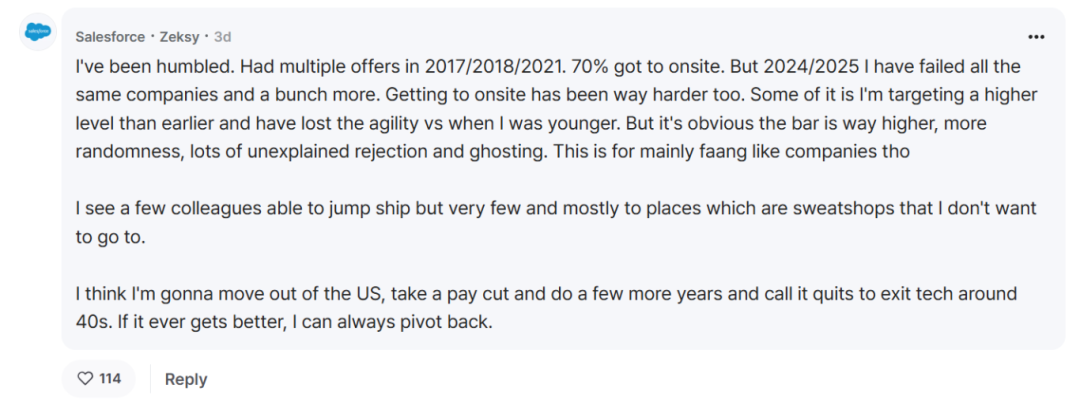The width and height of the screenshot is (1080, 403).
Task: Click the 114 like count
Action: click(x=110, y=379)
